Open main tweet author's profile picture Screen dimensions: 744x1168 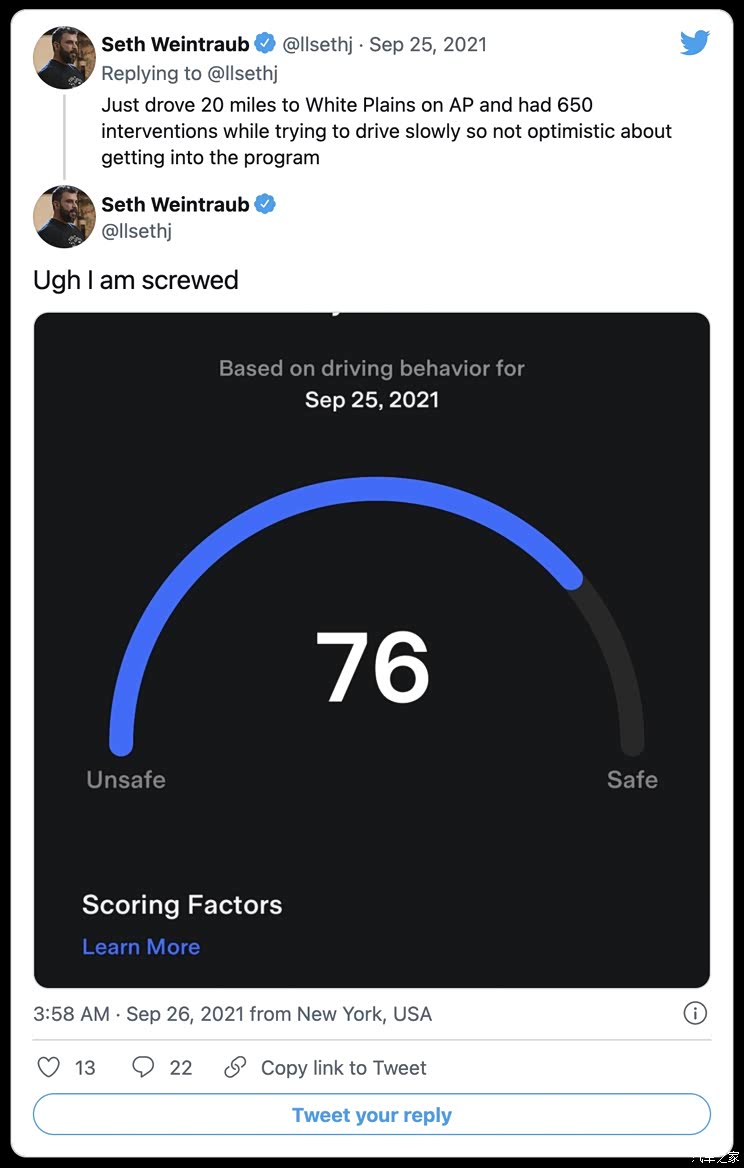tap(65, 216)
